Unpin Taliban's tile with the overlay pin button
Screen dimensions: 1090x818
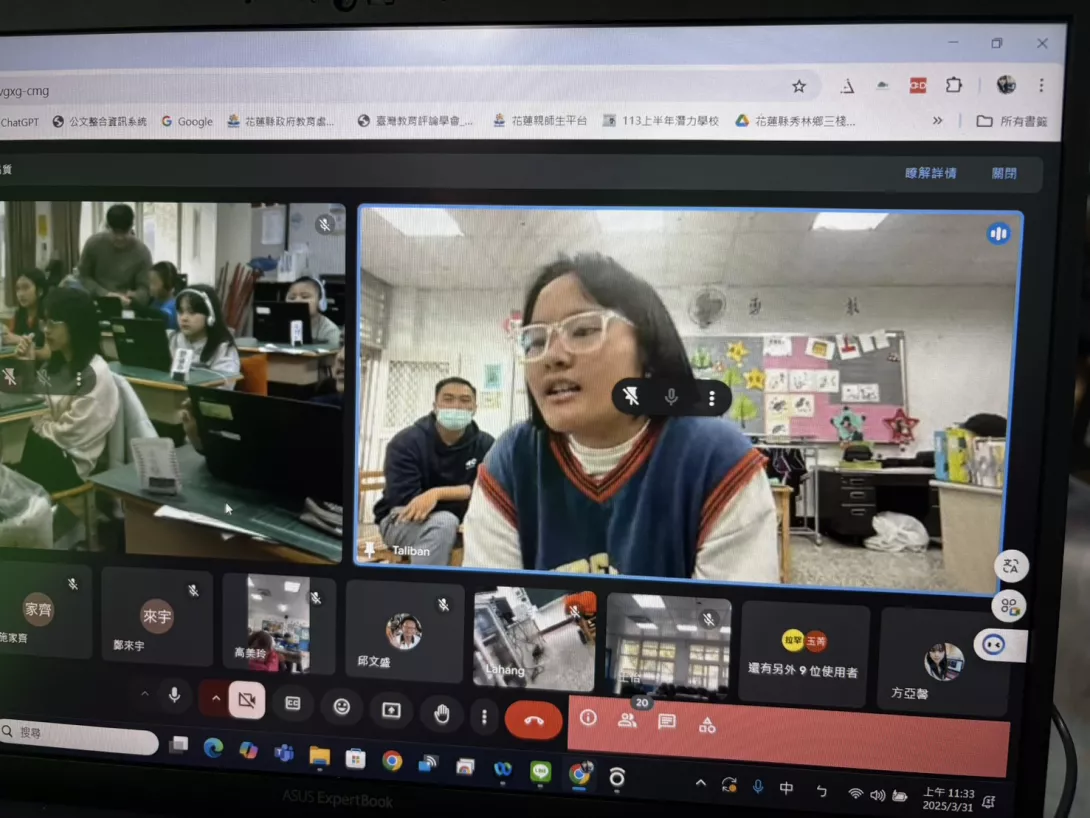[x=631, y=396]
